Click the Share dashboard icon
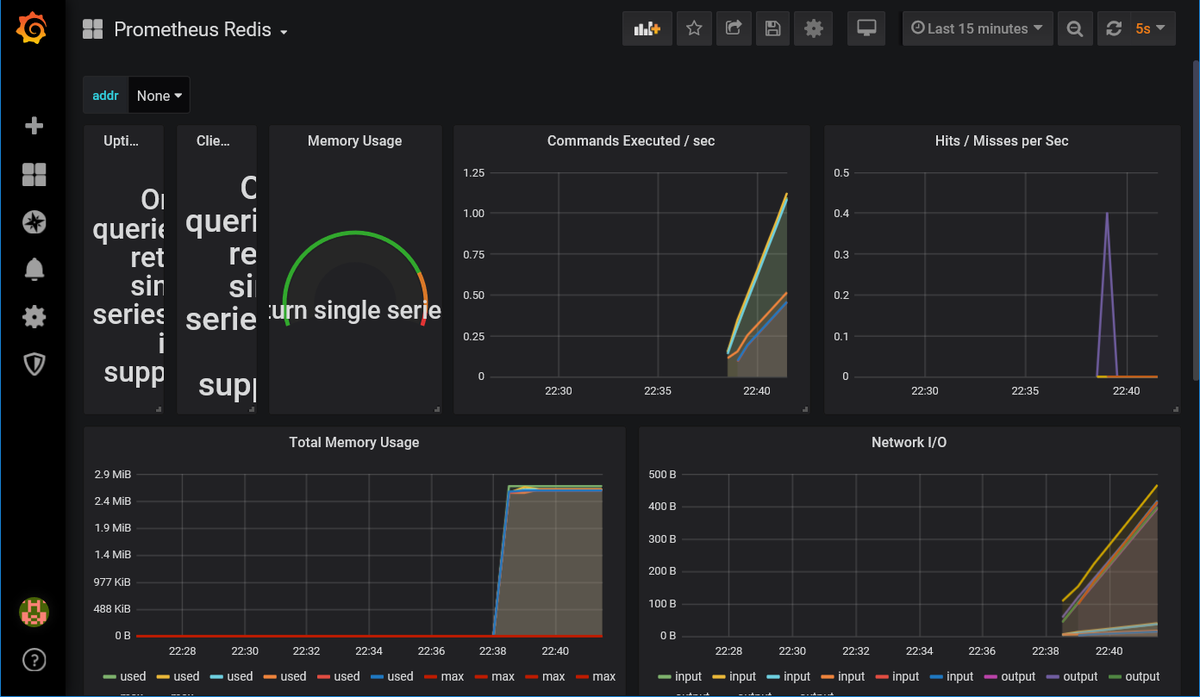 tap(733, 29)
